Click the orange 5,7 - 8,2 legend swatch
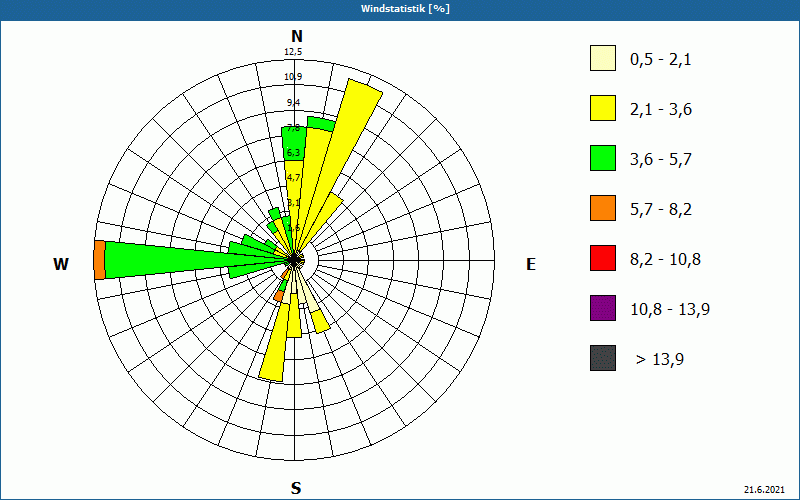 tap(603, 208)
